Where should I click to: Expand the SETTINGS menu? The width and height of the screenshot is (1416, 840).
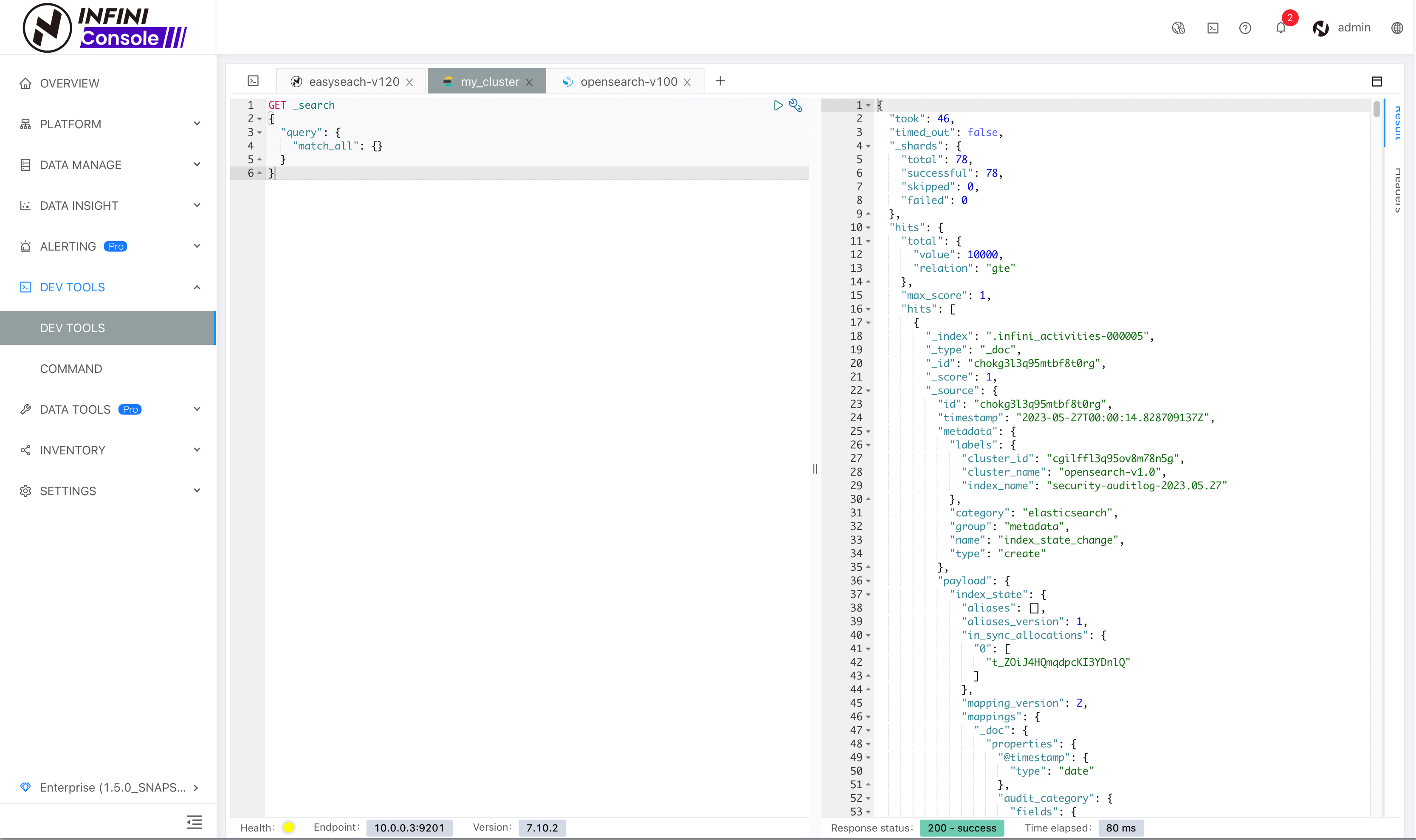tap(107, 491)
